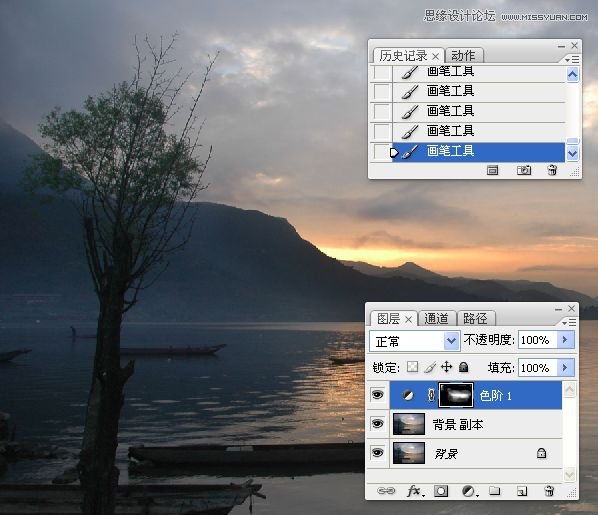The height and width of the screenshot is (515, 598).
Task: Switch to the 路径 (Paths) tab
Action: [475, 319]
